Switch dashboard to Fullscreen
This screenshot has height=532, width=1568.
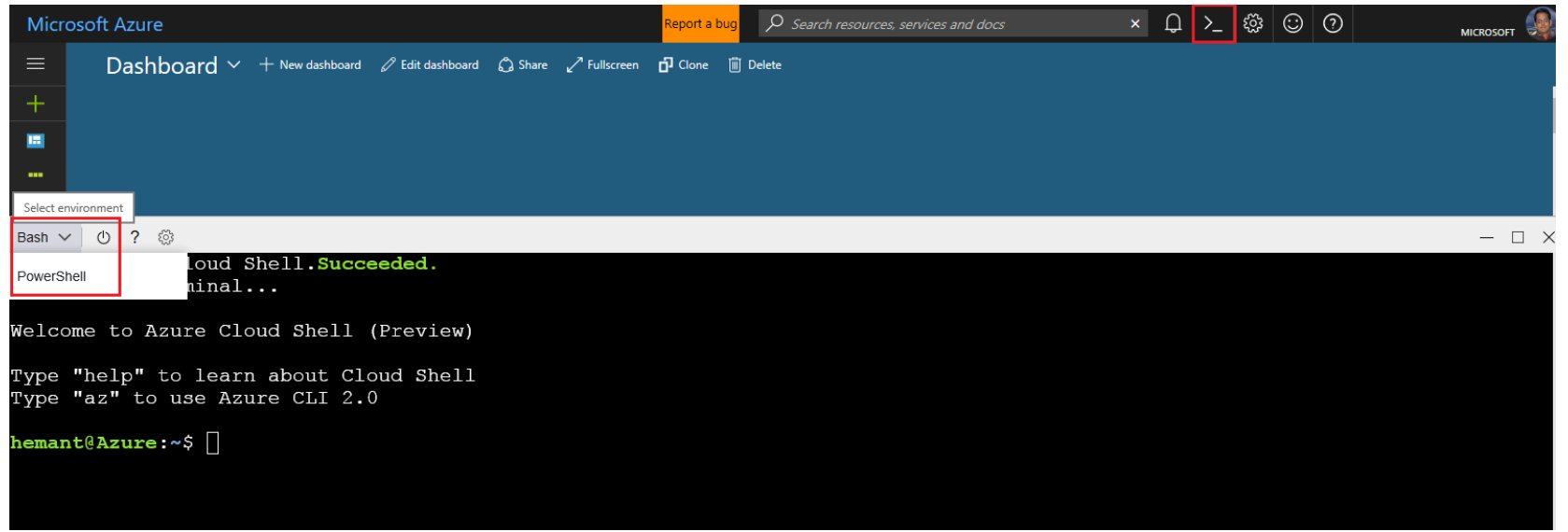pos(602,64)
